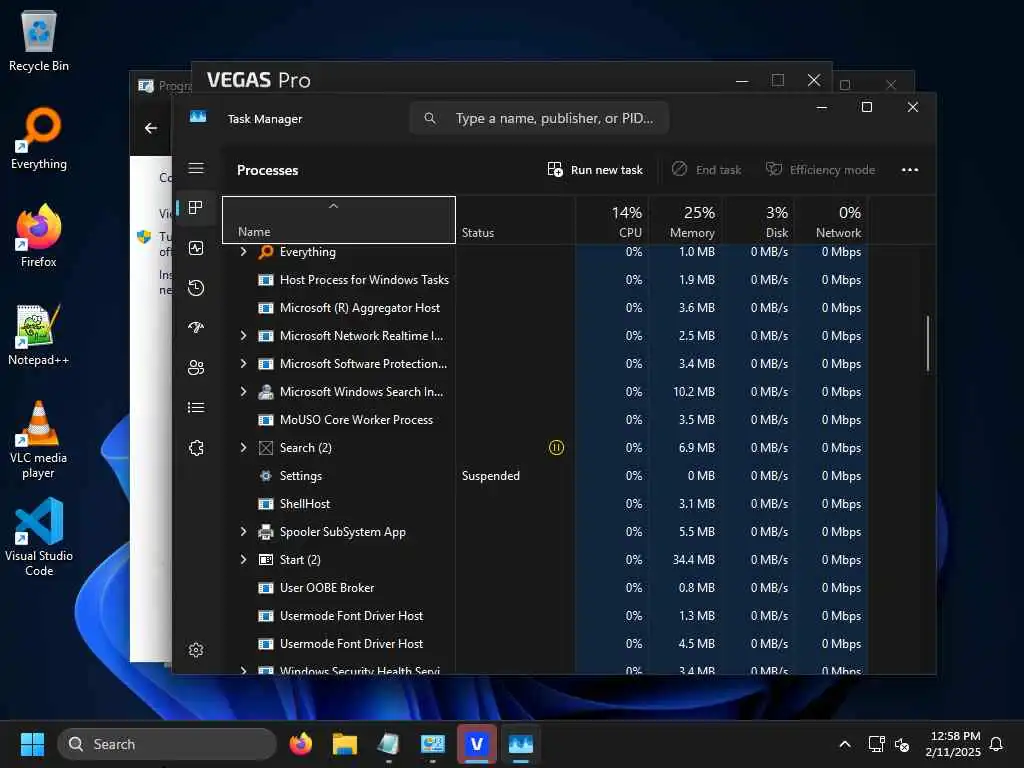1024x768 pixels.
Task: Open the Details page icon in sidebar
Action: point(196,408)
